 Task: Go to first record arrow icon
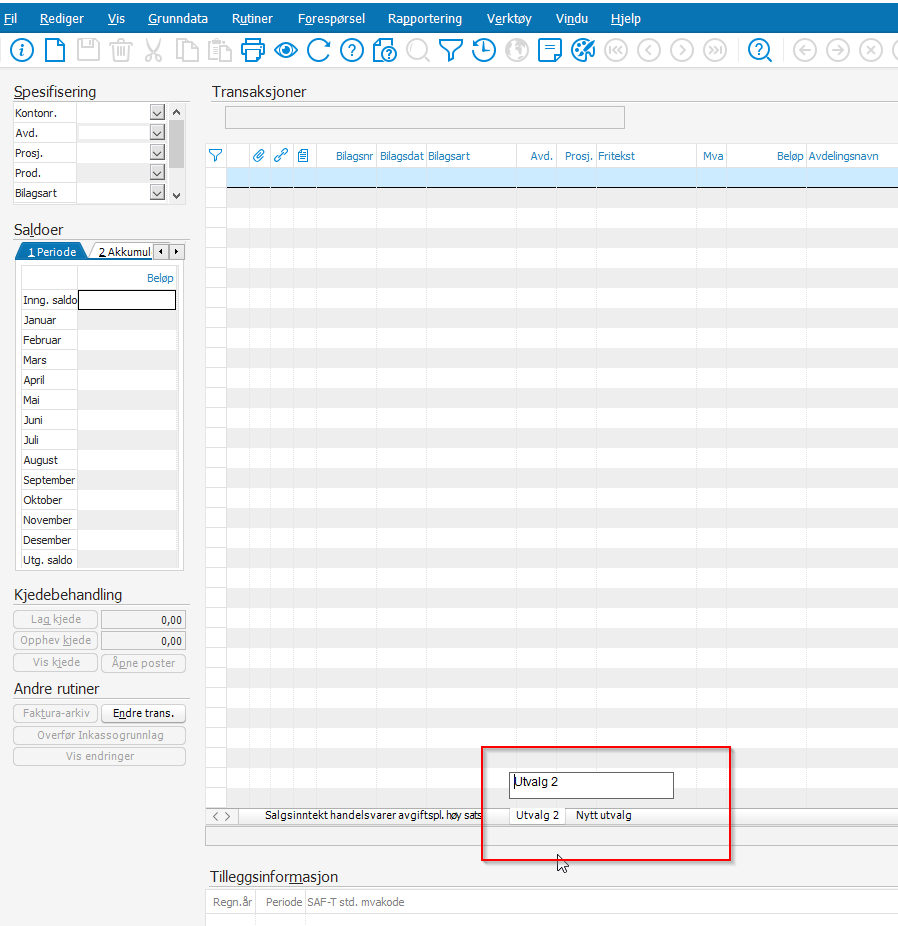[616, 50]
